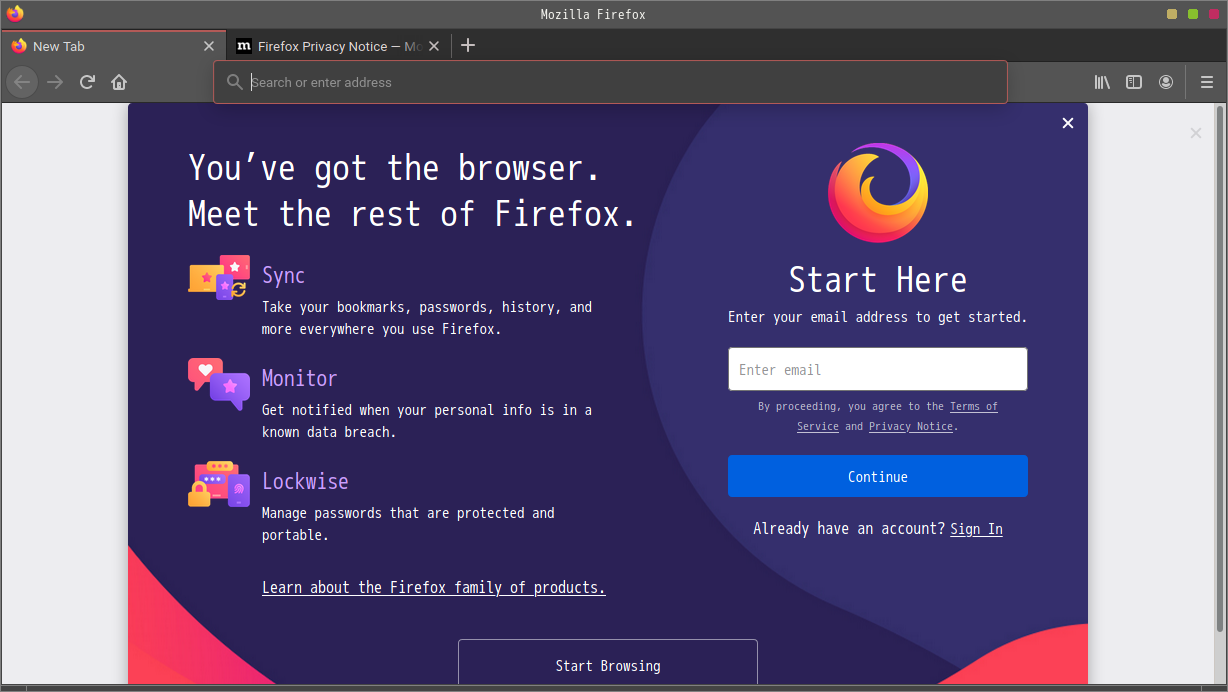Open the Privacy Notice link

[910, 426]
